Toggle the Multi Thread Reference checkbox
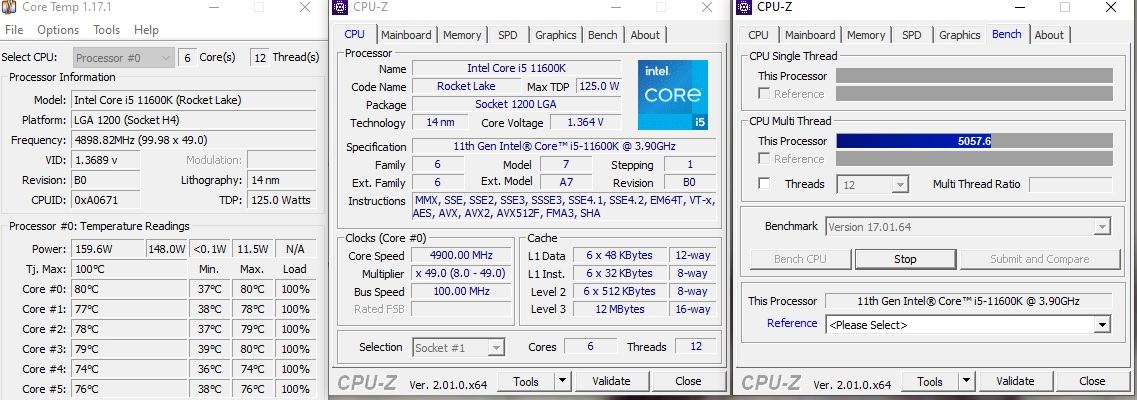1137x400 pixels. 764,159
